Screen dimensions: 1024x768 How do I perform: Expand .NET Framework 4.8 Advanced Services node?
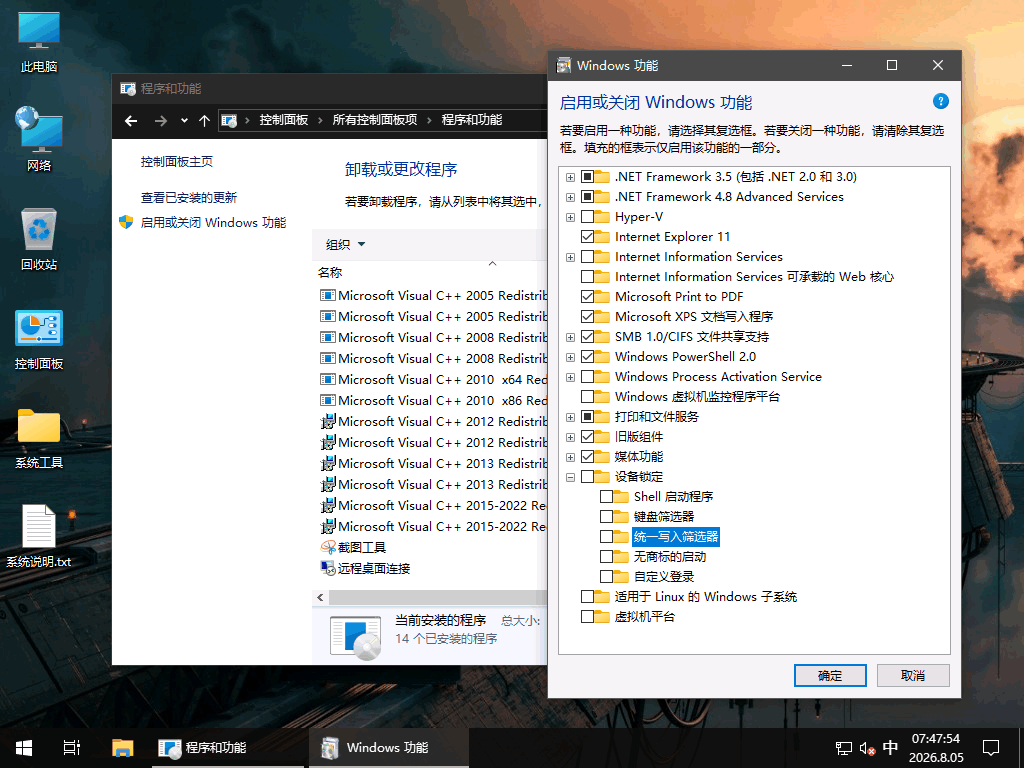pos(570,197)
